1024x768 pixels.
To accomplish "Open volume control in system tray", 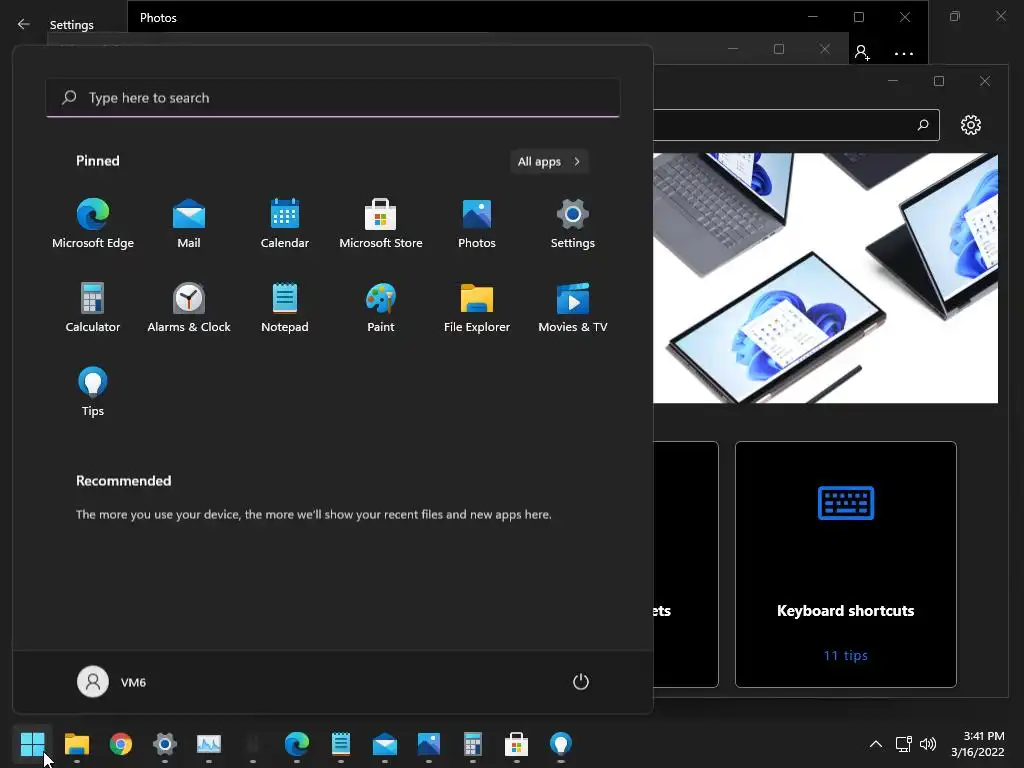I will (x=927, y=744).
